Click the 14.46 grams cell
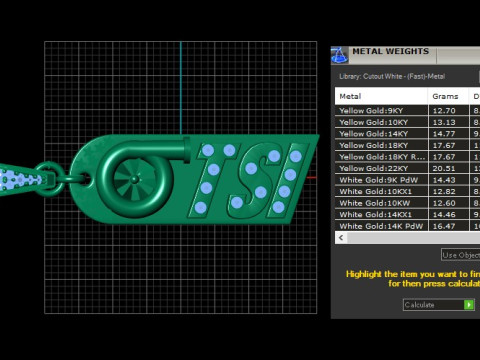480x360 pixels. coord(448,214)
